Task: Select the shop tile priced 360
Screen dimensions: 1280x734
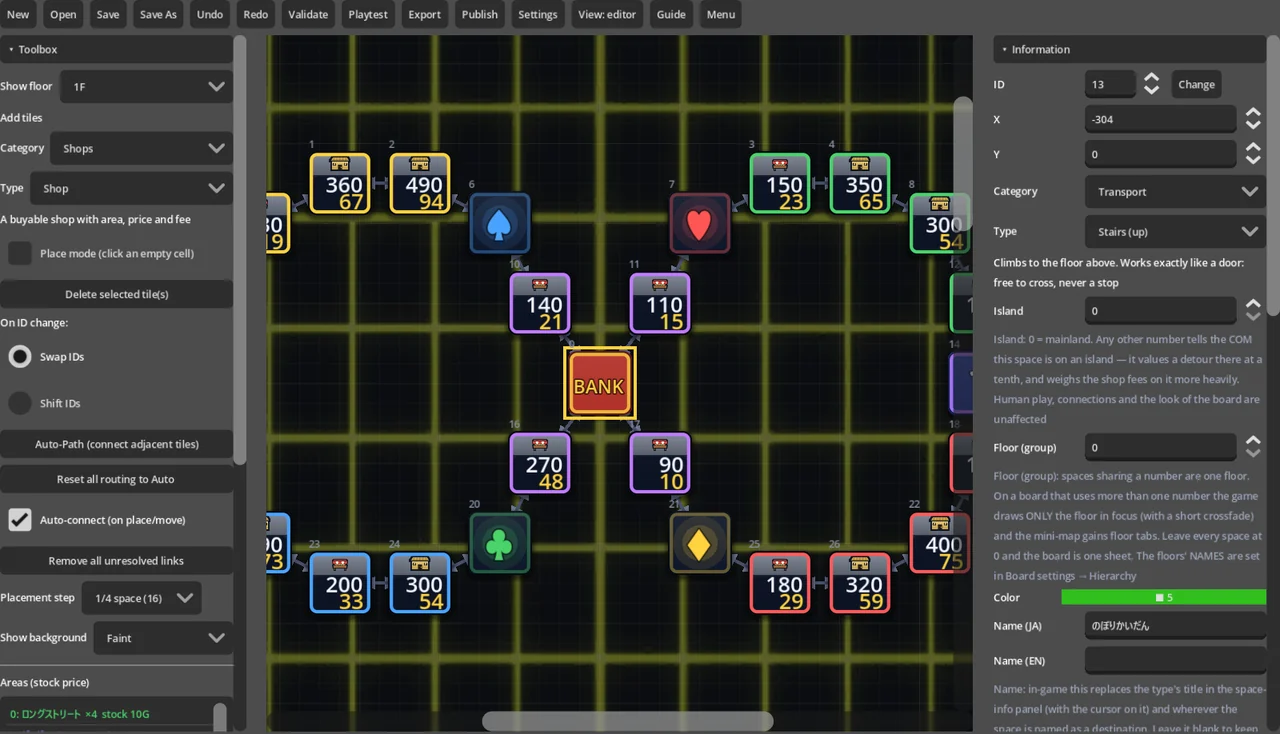Action: coord(340,183)
